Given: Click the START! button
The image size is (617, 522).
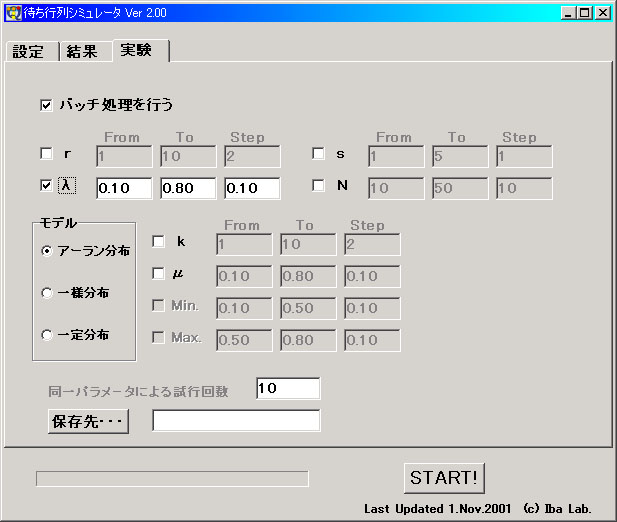Looking at the screenshot, I should click(445, 478).
